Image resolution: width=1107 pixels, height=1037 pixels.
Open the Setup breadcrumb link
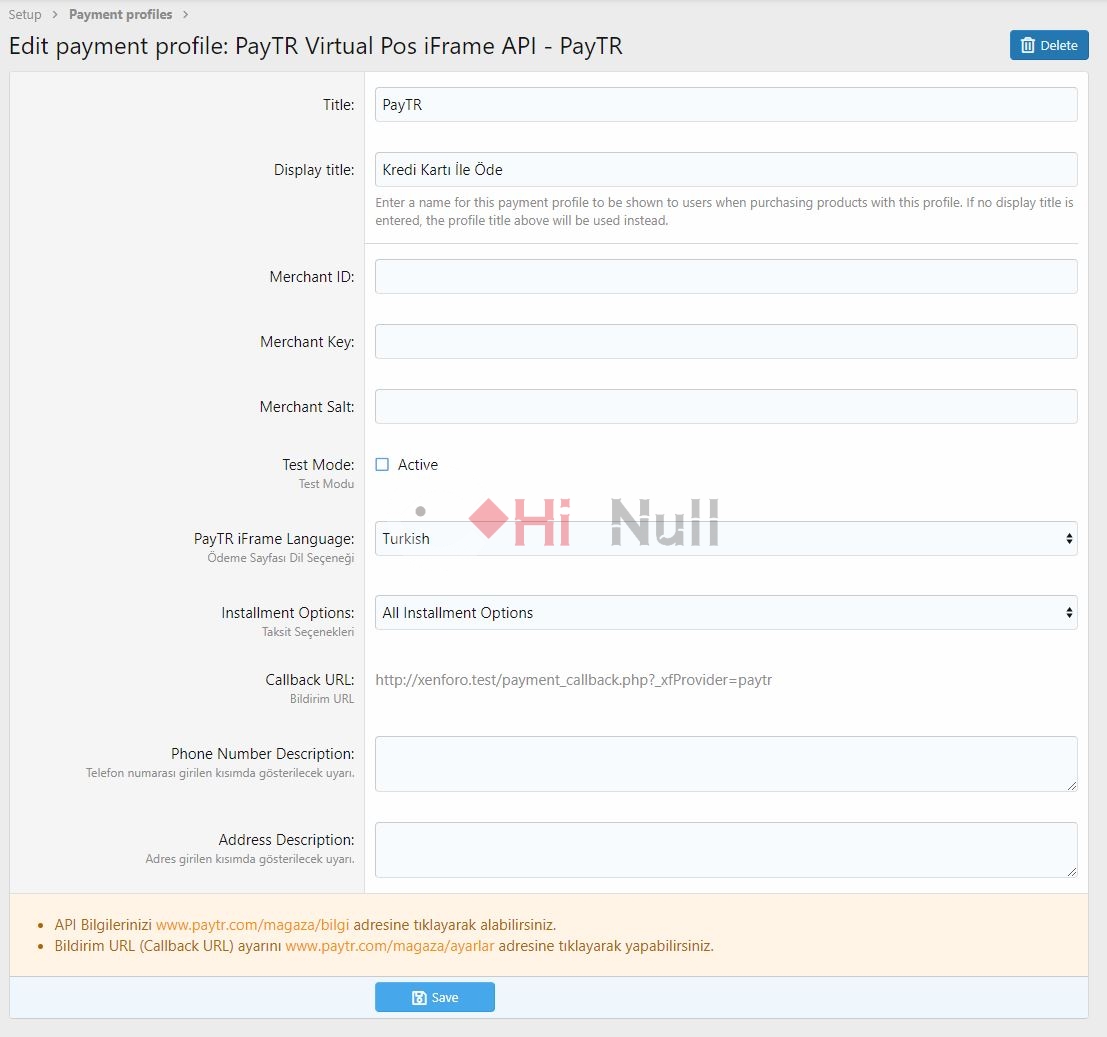point(25,14)
